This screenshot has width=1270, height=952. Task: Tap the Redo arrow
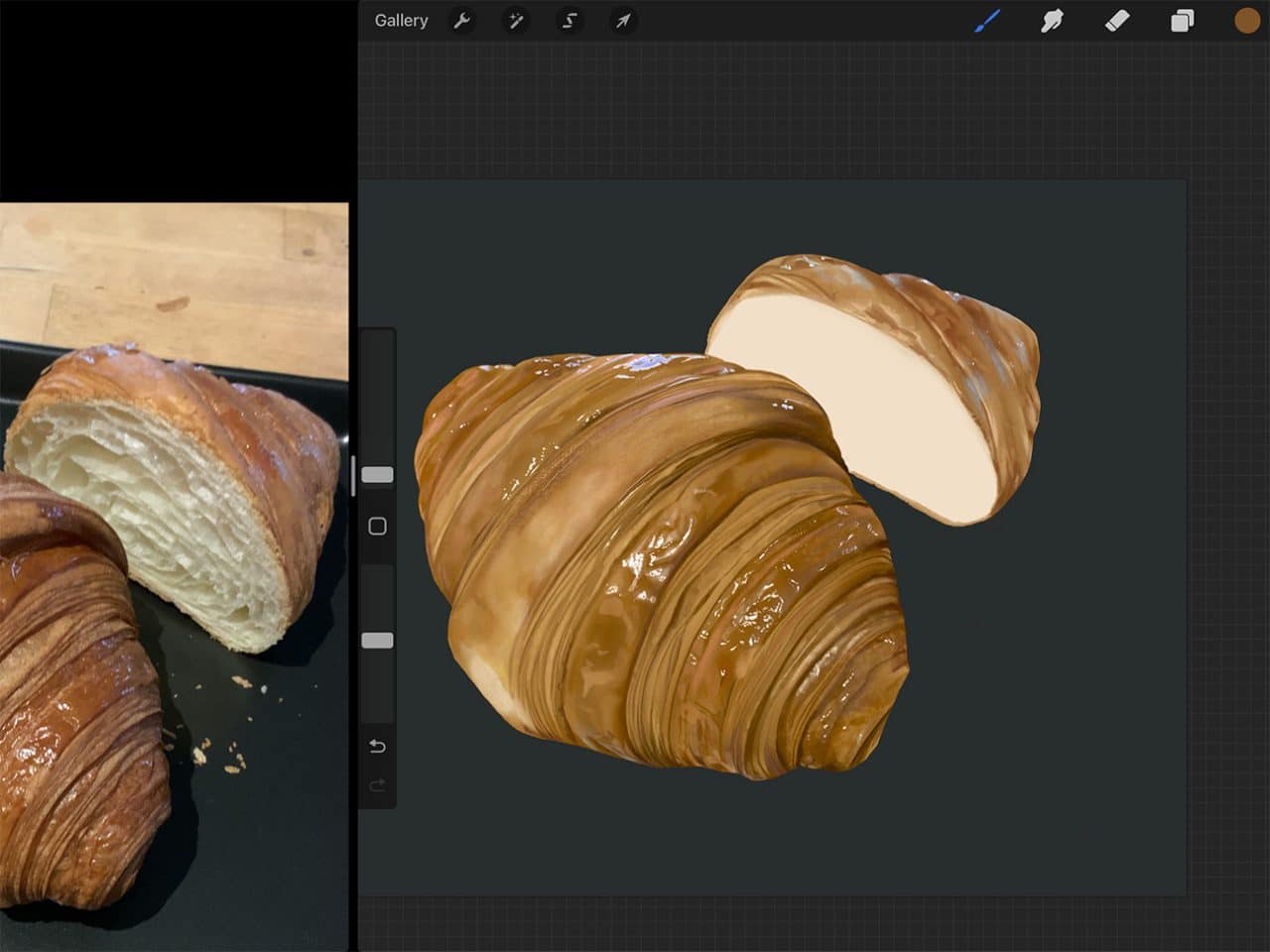point(377,785)
